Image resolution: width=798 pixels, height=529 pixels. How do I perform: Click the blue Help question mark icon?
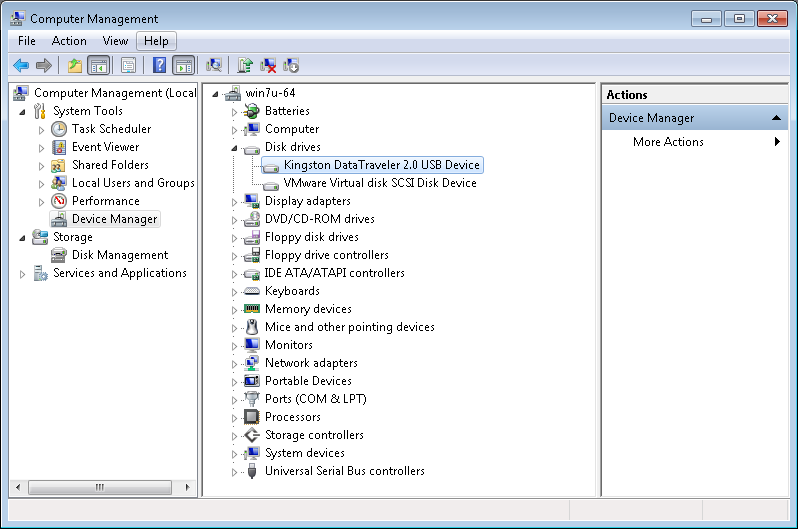click(159, 65)
